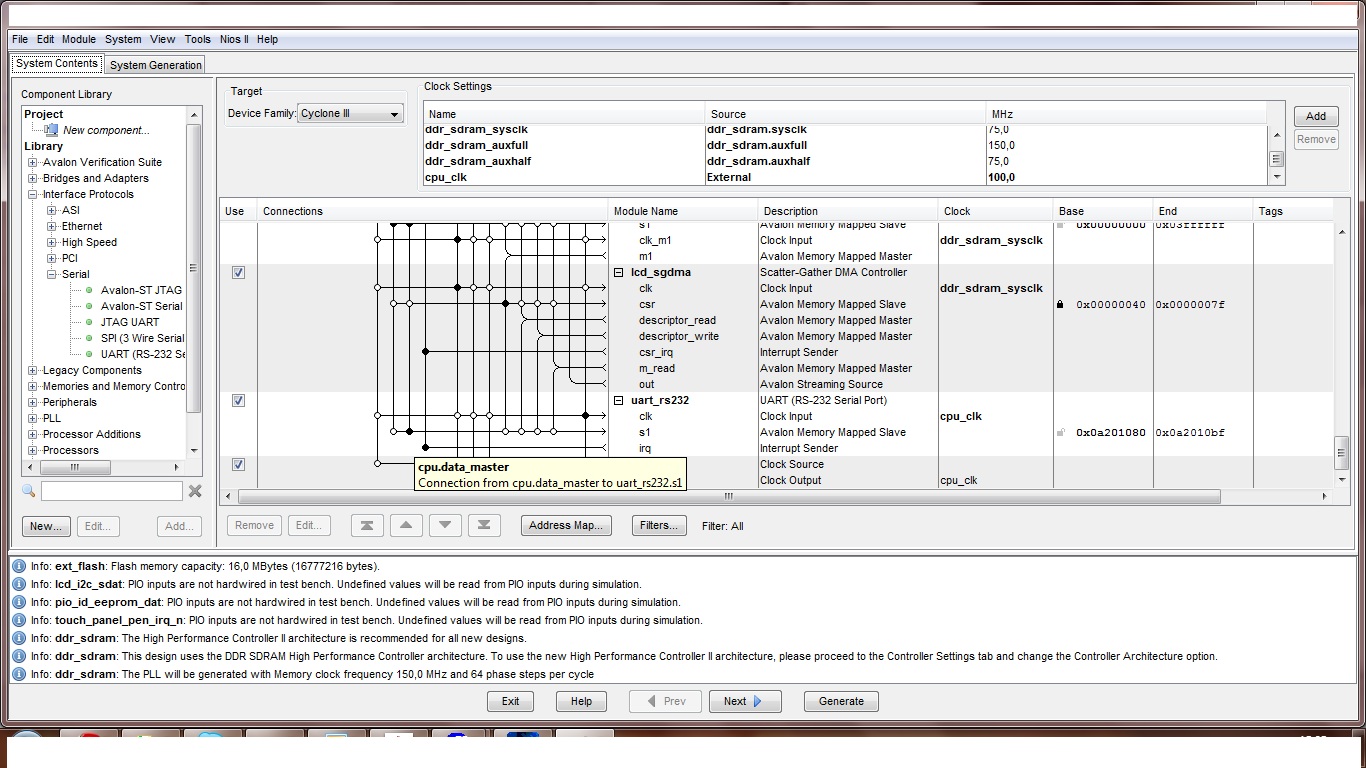This screenshot has width=1366, height=768.
Task: Click the base address 0x0a201080
Action: click(1111, 432)
